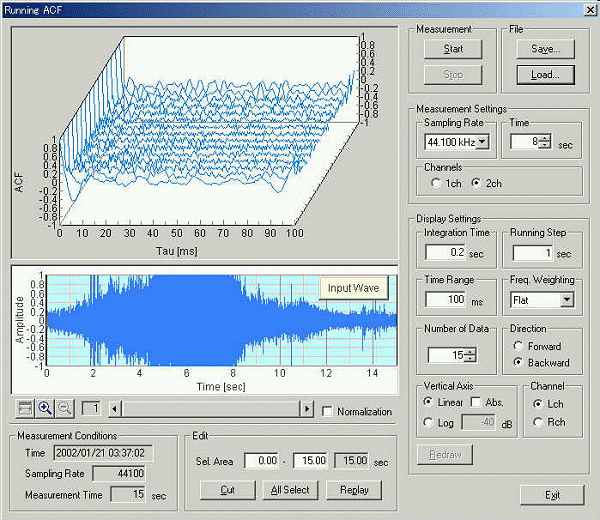Click the 3D running ACF plot
The width and height of the screenshot is (600, 520).
coord(205,142)
